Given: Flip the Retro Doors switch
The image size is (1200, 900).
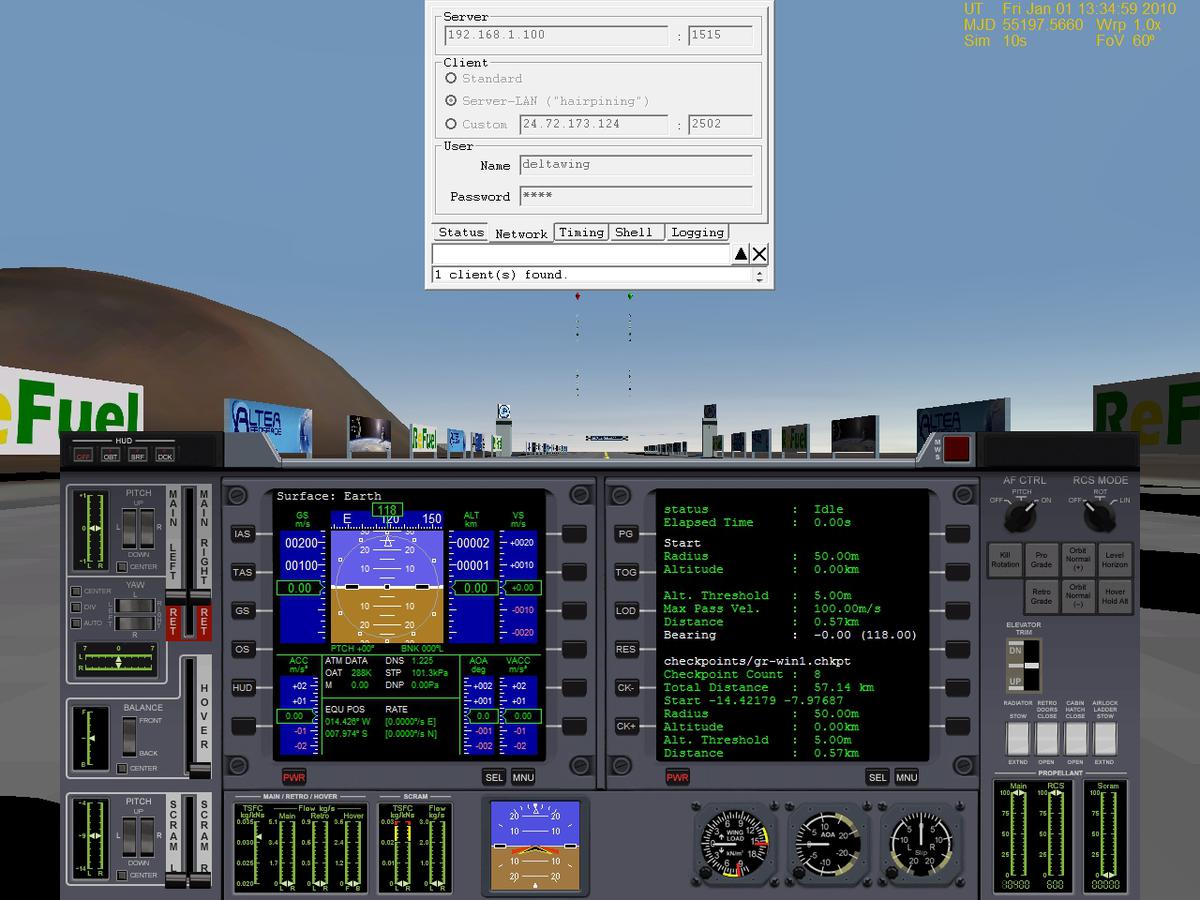Looking at the screenshot, I should coord(1046,738).
